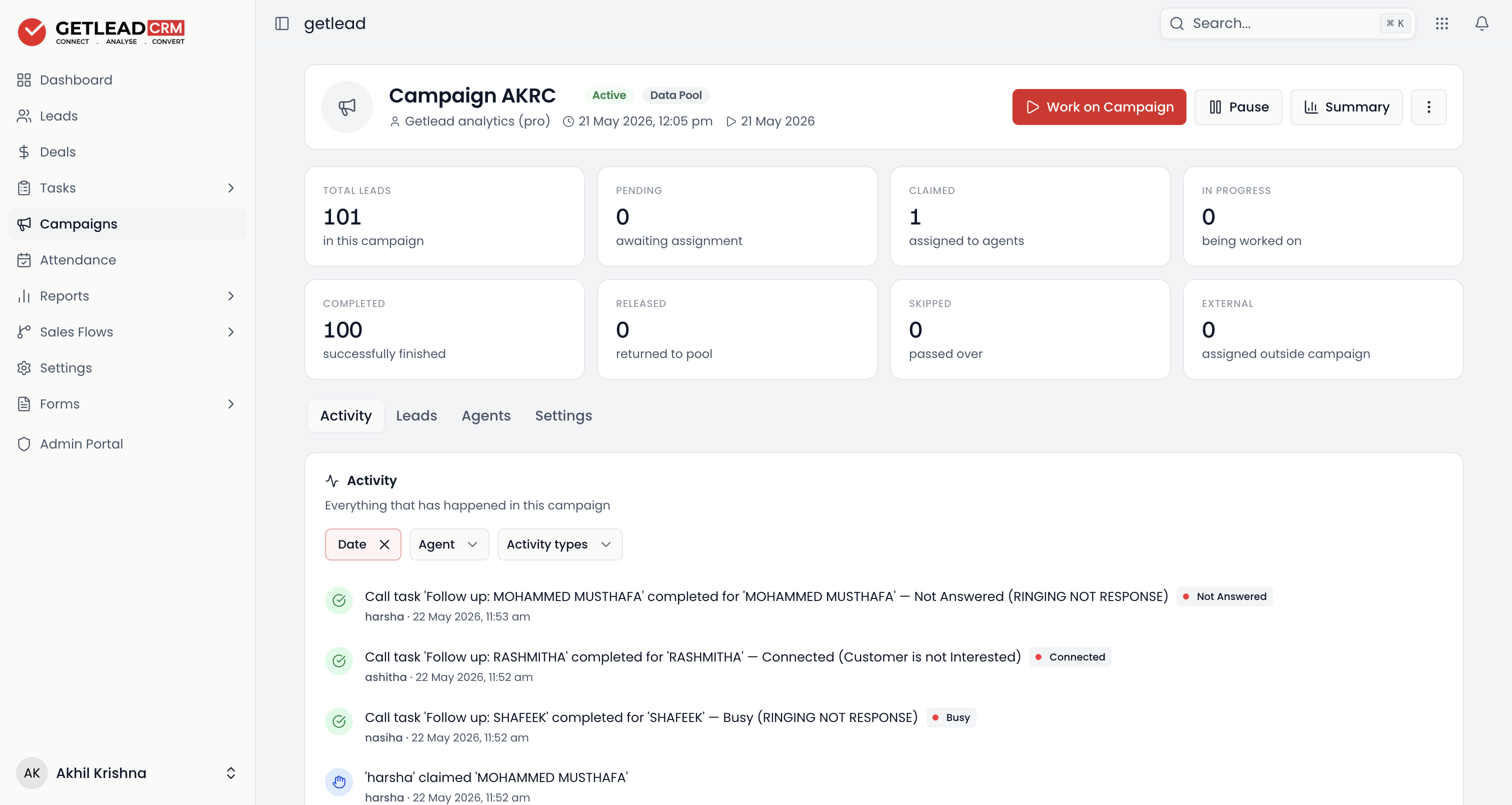The height and width of the screenshot is (805, 1512).
Task: Click the Dashboard grid icon
Action: coord(24,80)
